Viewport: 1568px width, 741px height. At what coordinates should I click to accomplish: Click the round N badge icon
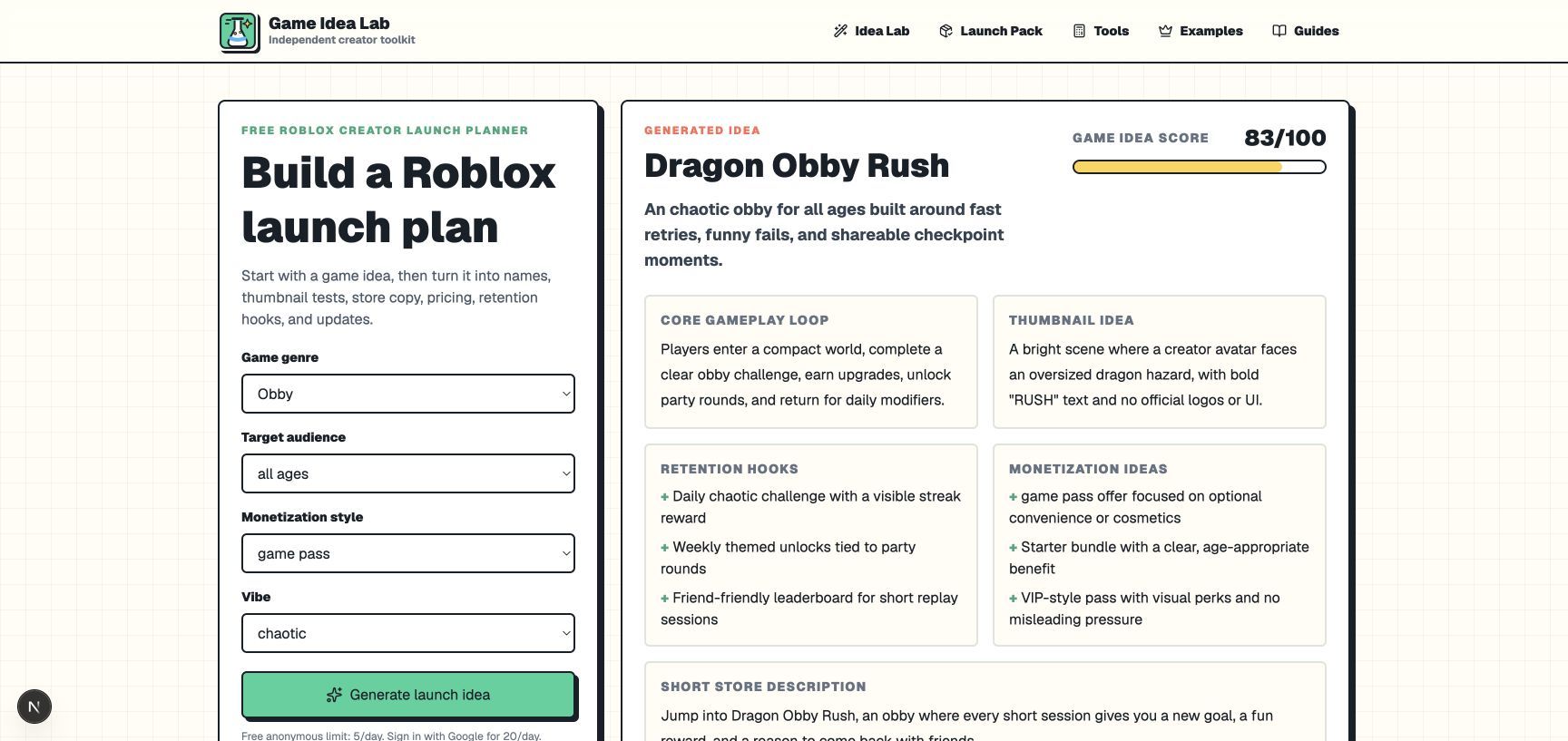coord(34,707)
